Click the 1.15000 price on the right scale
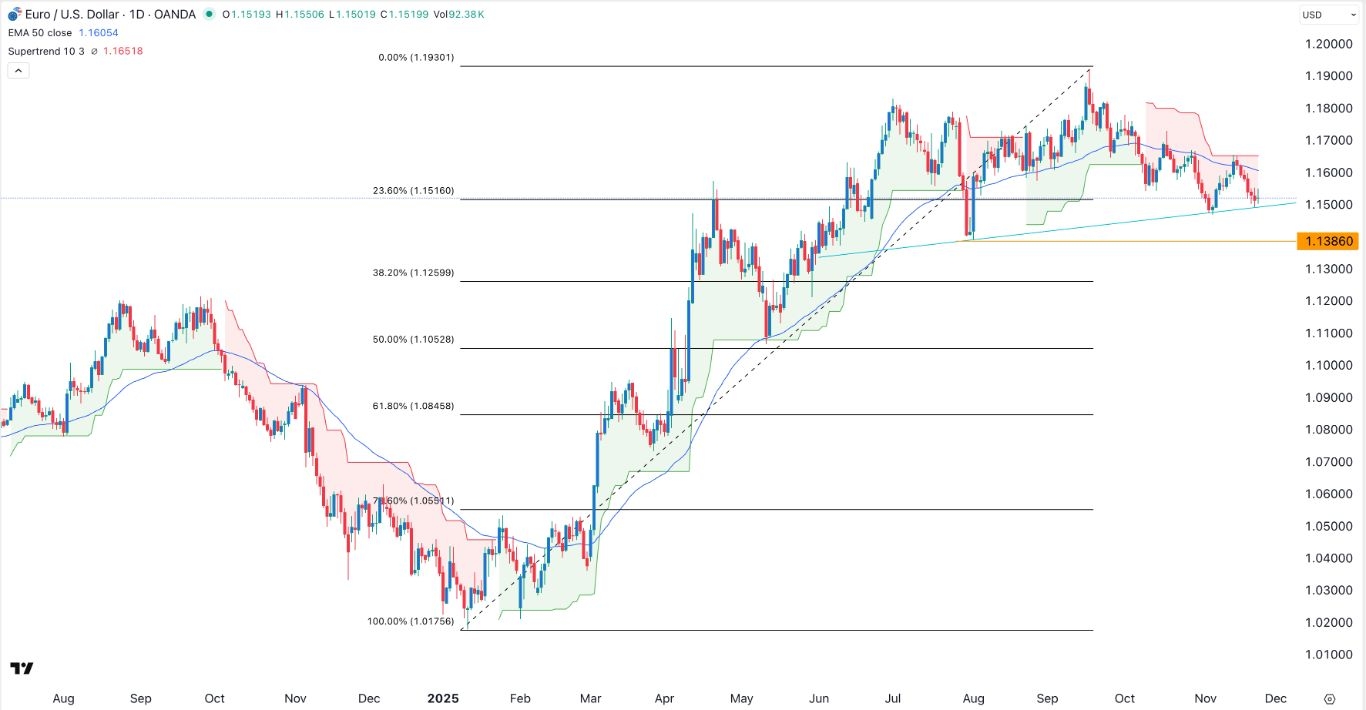 [1330, 204]
